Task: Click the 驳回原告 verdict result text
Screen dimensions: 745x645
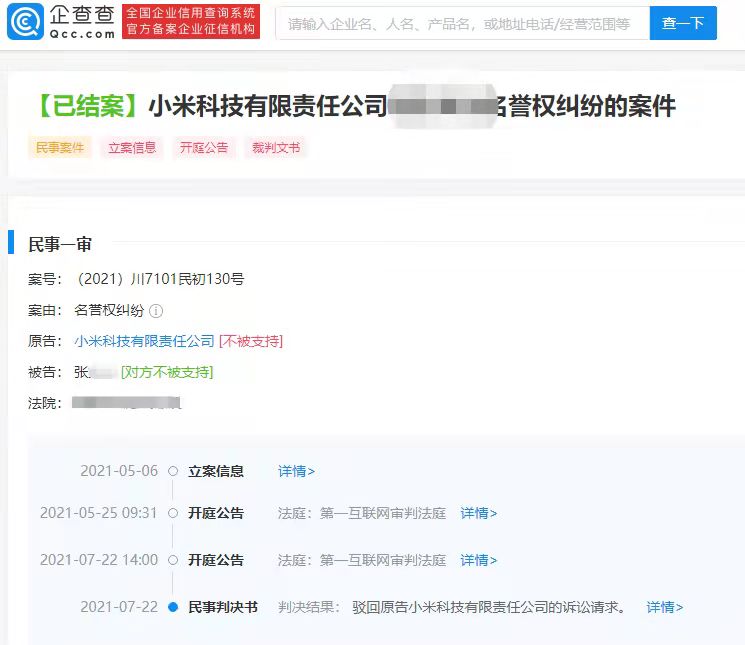Action: click(489, 607)
